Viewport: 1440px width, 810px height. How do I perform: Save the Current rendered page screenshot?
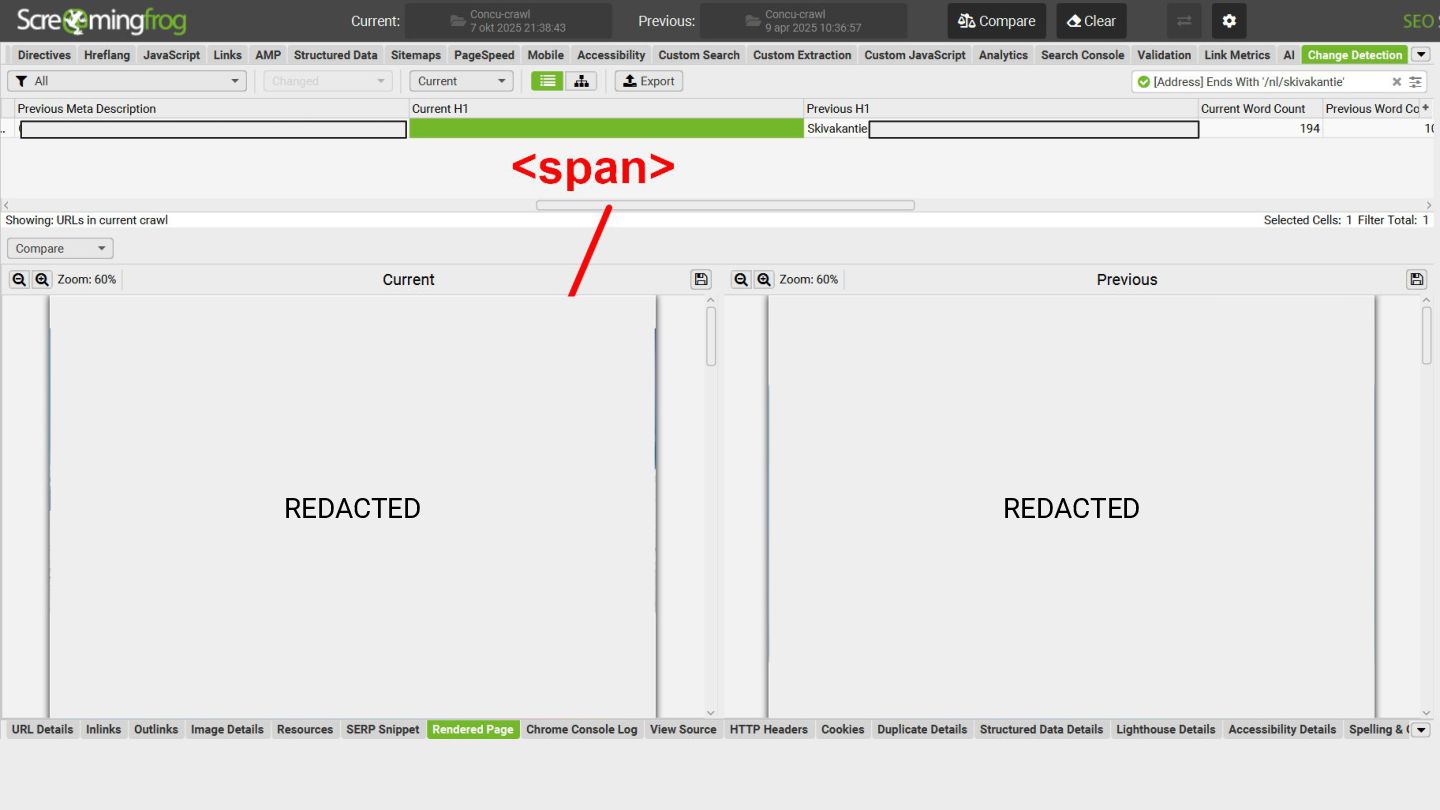coord(701,280)
